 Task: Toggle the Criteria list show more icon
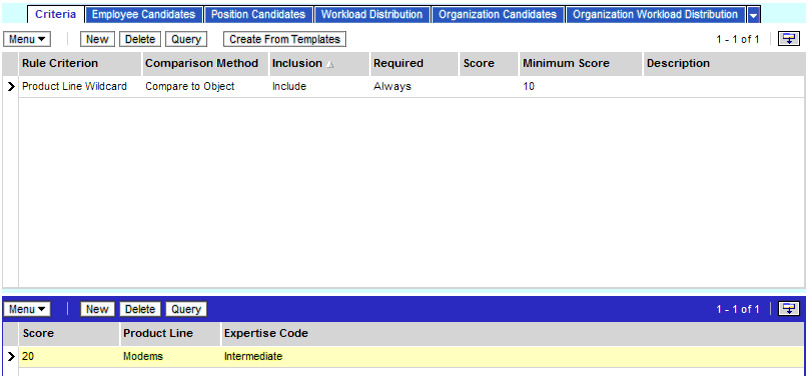pos(788,39)
